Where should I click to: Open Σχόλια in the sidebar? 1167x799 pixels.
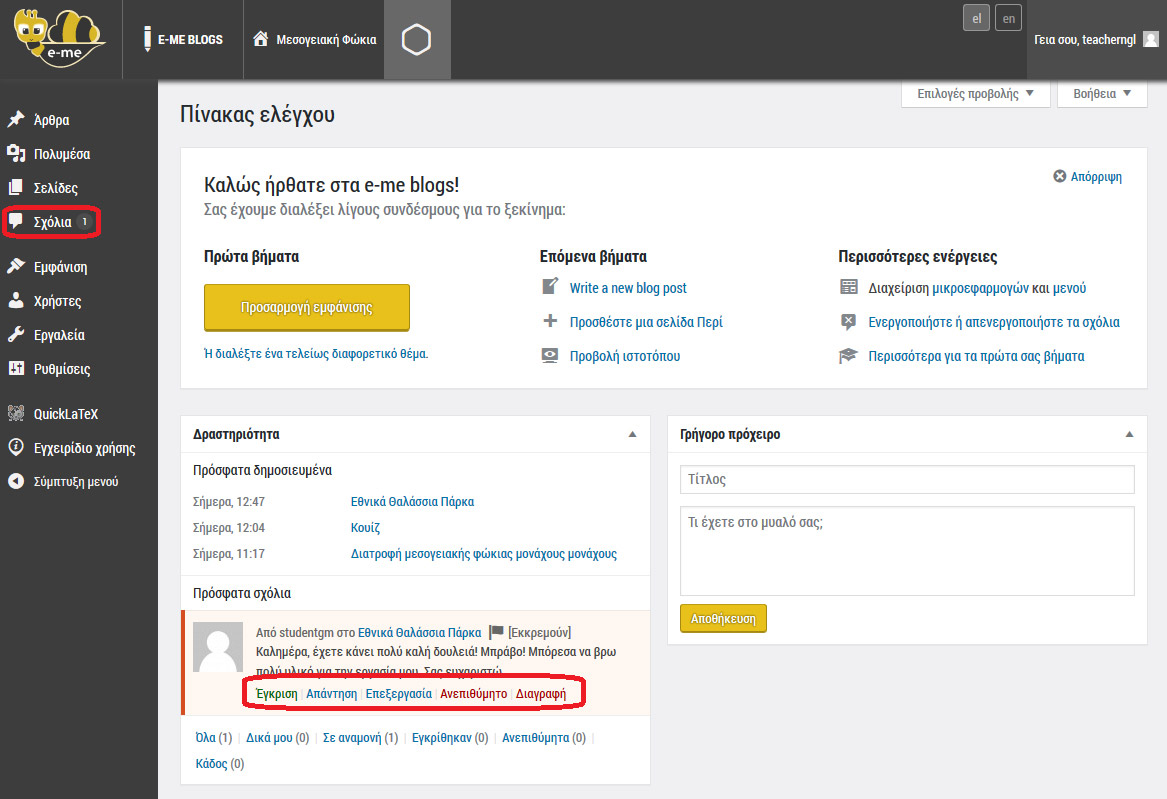[x=52, y=222]
